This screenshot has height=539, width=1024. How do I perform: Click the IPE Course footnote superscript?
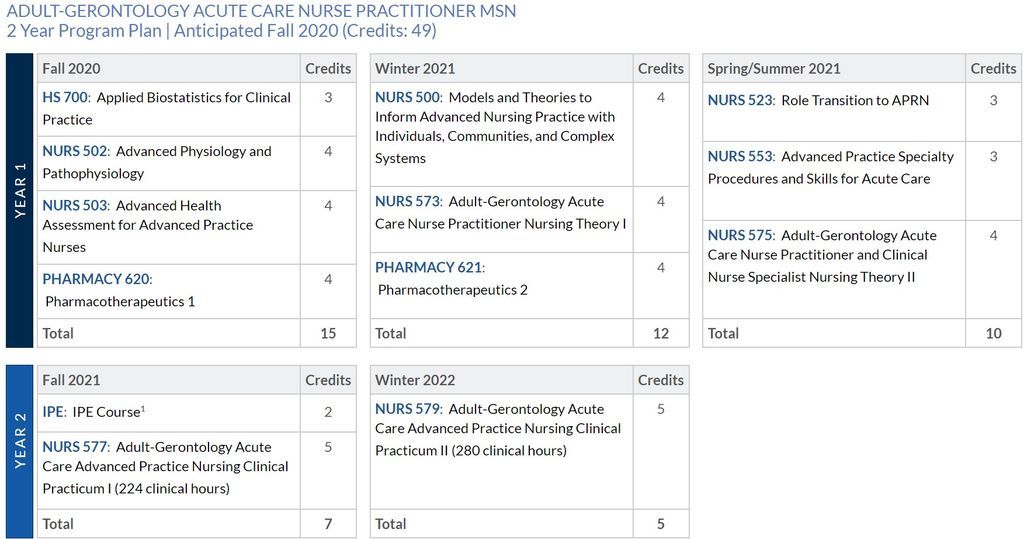coord(143,409)
